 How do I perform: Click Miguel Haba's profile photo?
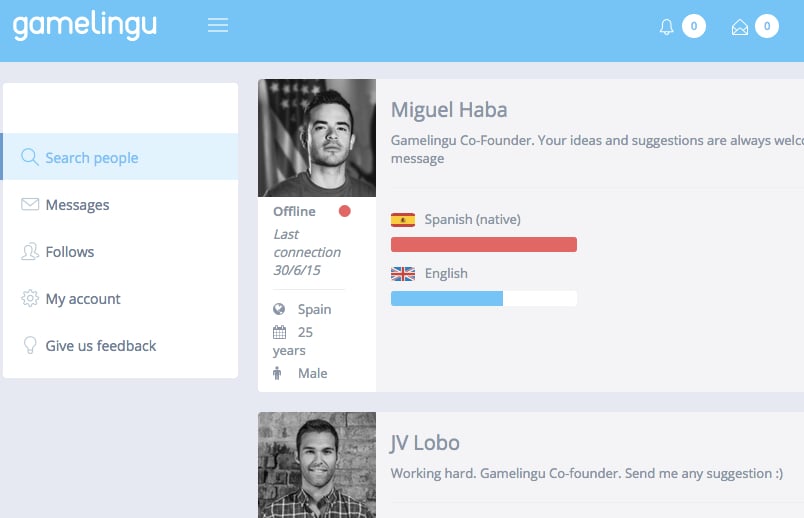(x=317, y=138)
